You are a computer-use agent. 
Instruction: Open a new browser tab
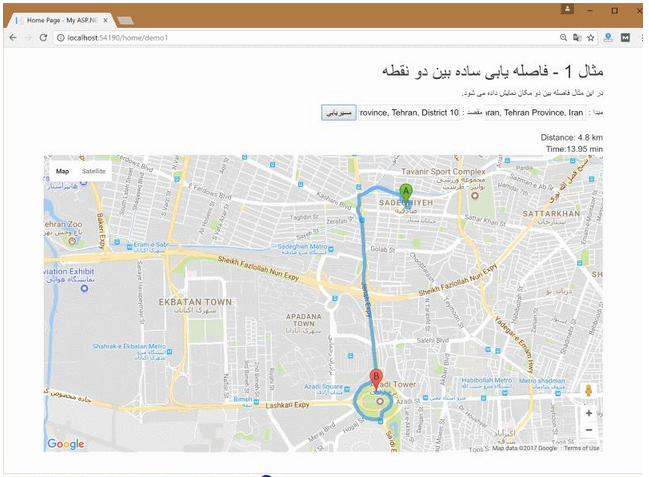tap(125, 20)
